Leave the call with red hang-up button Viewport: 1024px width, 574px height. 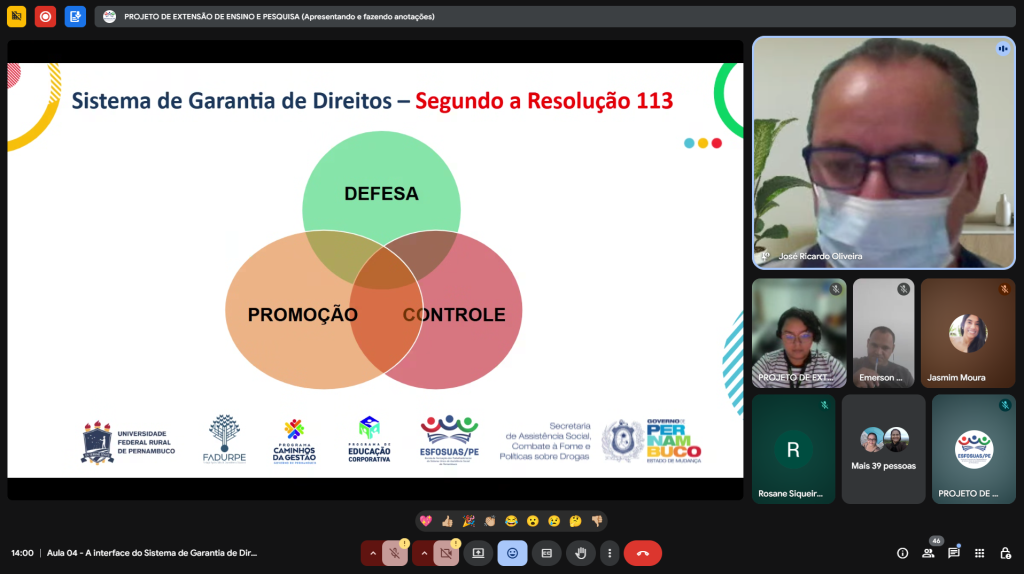(x=642, y=553)
